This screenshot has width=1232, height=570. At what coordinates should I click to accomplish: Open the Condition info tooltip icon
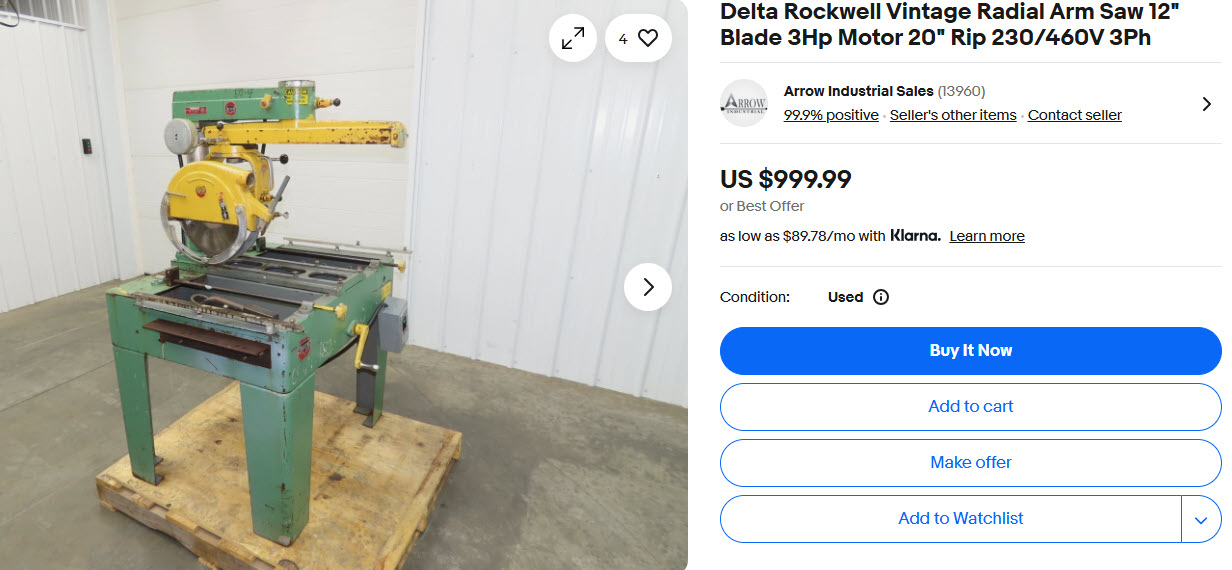[881, 297]
